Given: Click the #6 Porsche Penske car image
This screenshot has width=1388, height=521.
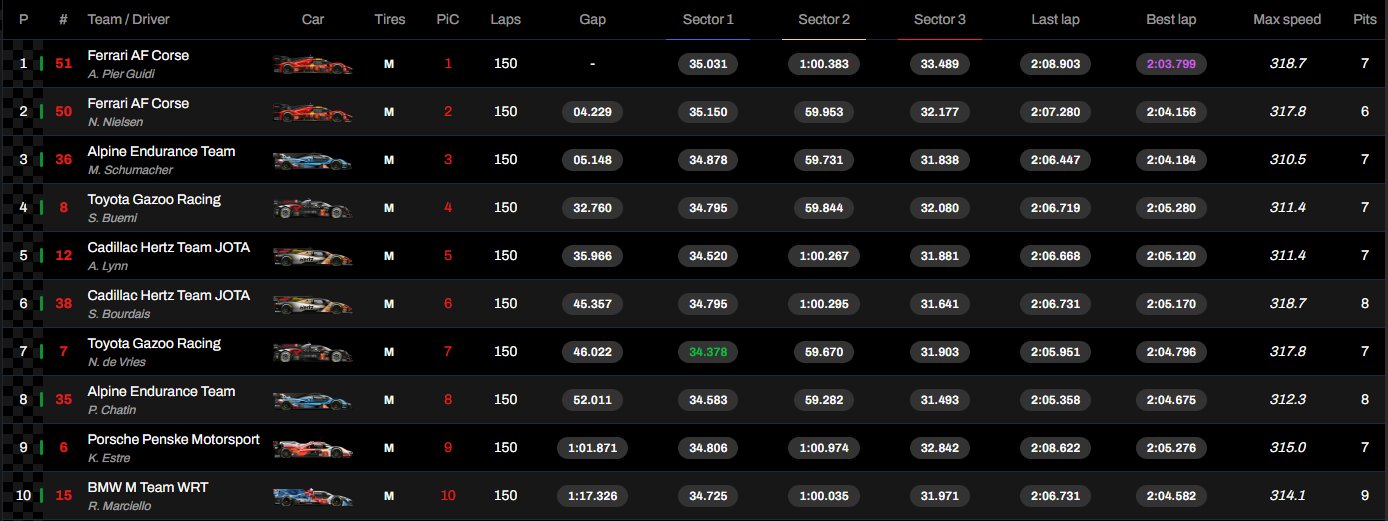Looking at the screenshot, I should [312, 448].
